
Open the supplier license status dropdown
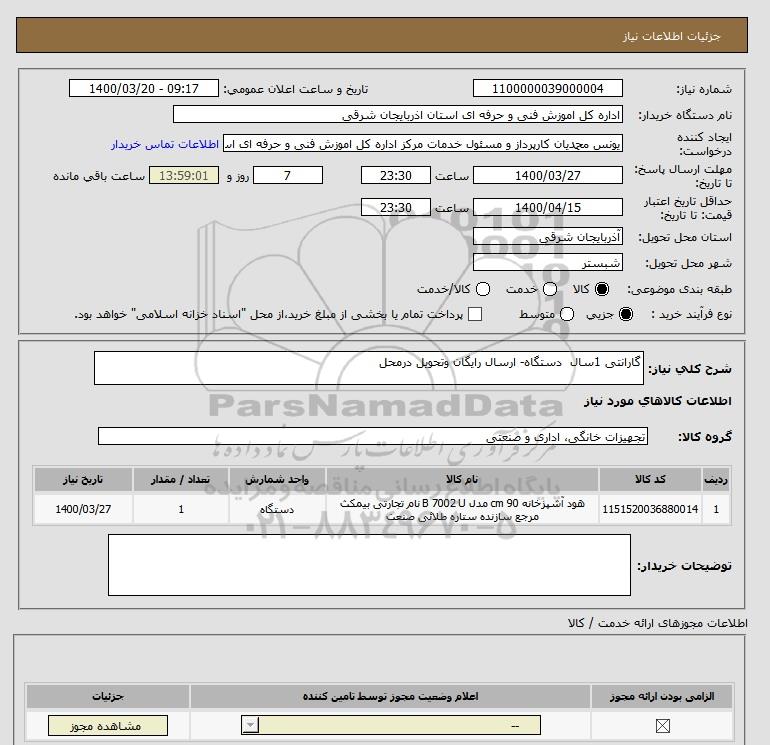pyautogui.click(x=391, y=725)
